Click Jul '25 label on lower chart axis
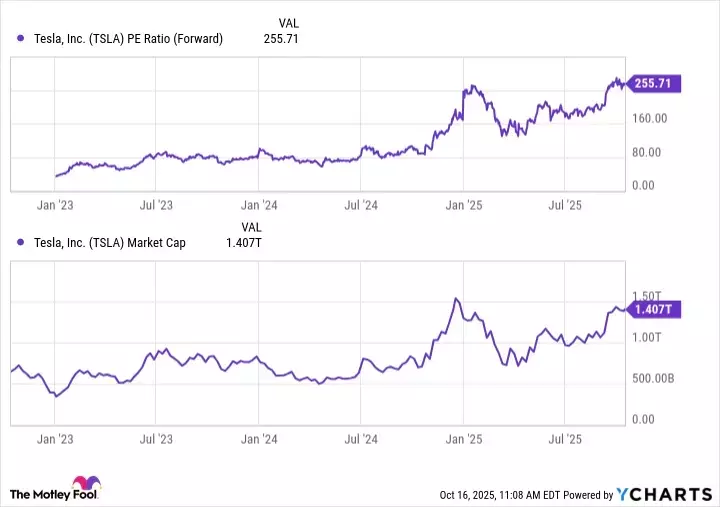720x507 pixels. coord(566,438)
